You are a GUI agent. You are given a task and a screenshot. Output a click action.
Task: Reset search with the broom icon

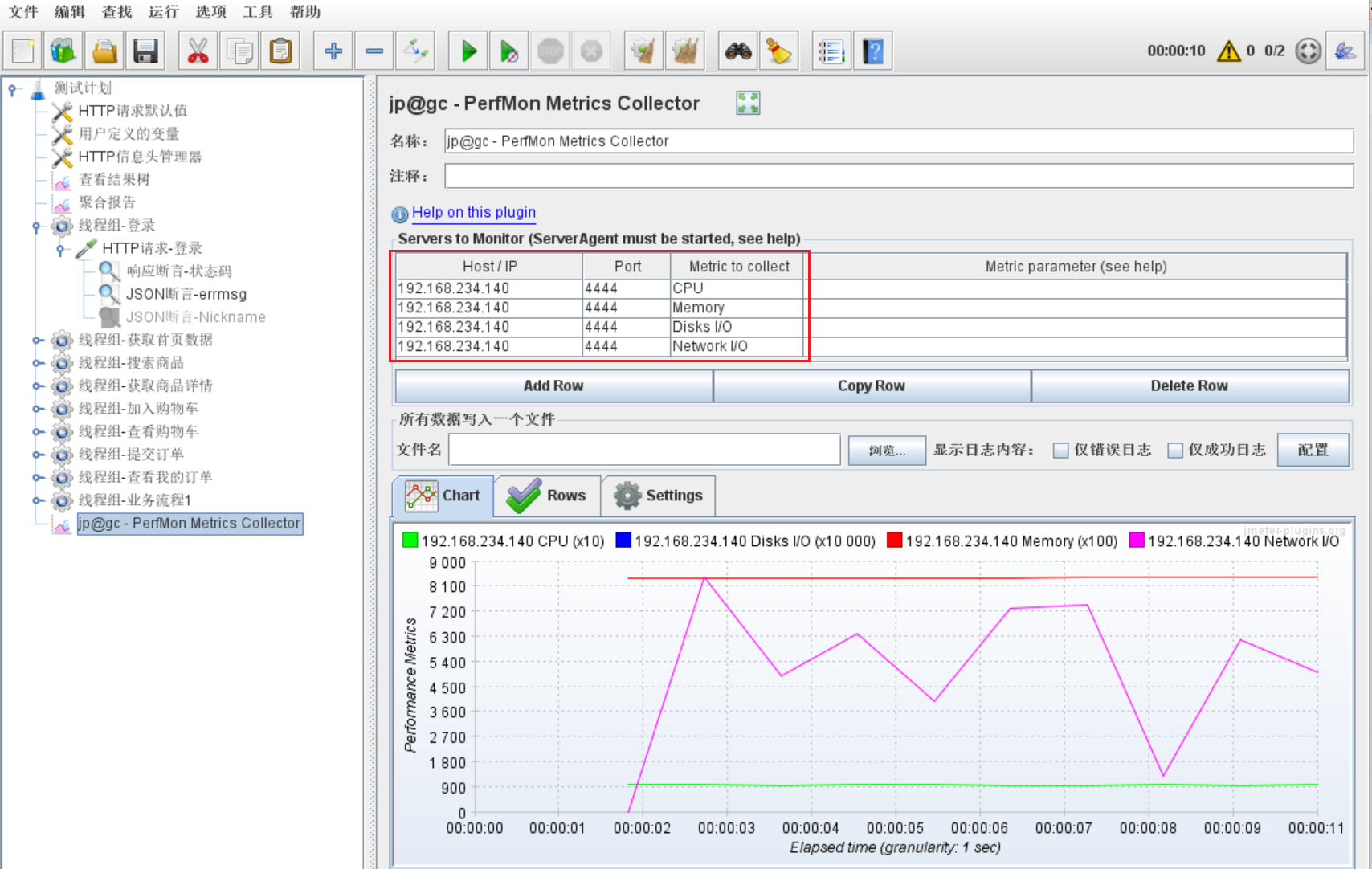pos(779,51)
